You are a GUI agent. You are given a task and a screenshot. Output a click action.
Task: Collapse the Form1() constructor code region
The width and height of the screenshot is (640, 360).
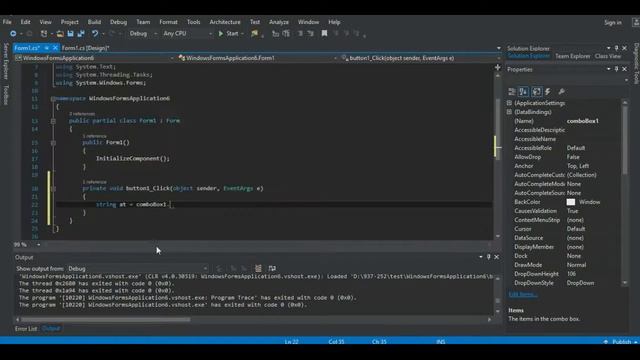click(x=53, y=143)
